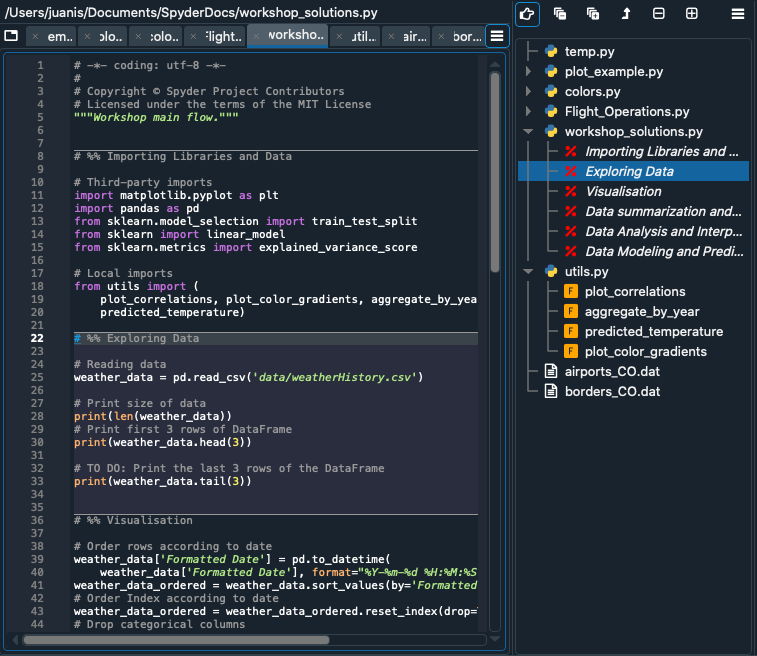Select workshop_solutions.py in outline tree
Screen dimensions: 757x656
click(x=634, y=131)
